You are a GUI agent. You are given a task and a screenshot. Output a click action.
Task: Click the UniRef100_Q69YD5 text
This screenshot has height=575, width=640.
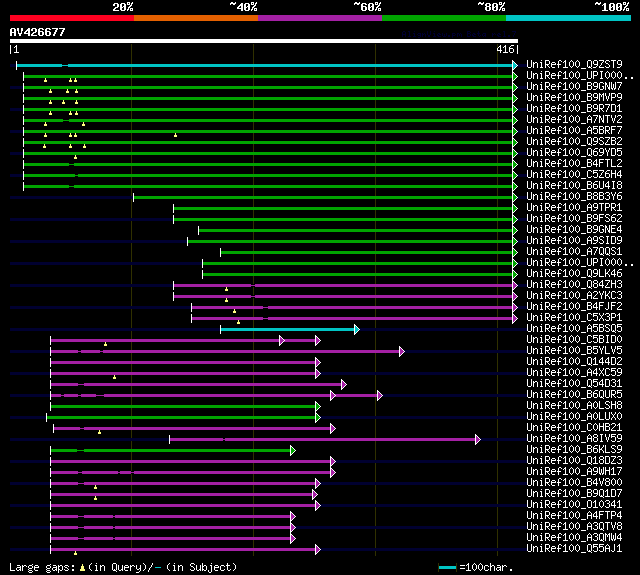(574, 153)
